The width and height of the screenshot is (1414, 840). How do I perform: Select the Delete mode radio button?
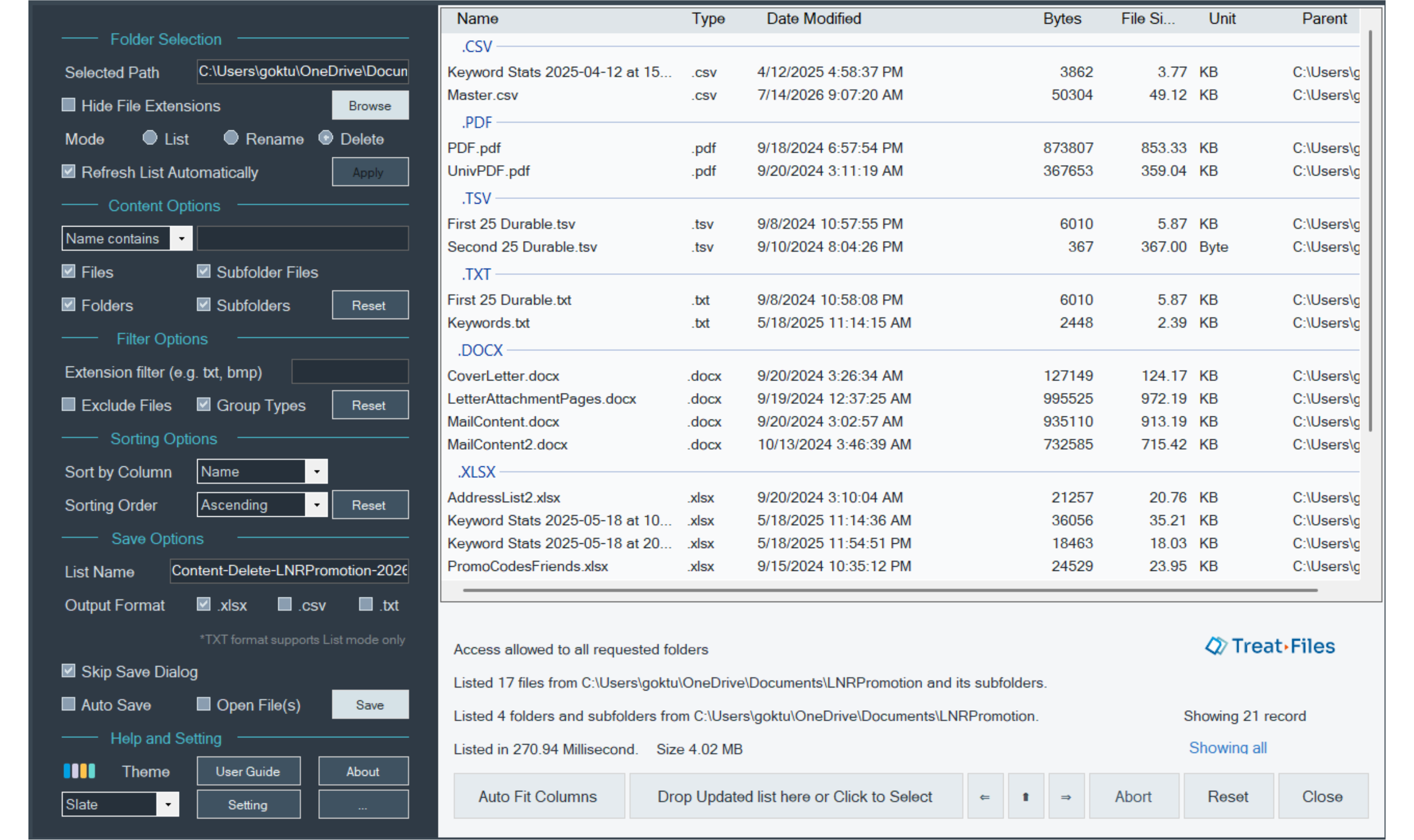click(x=326, y=138)
